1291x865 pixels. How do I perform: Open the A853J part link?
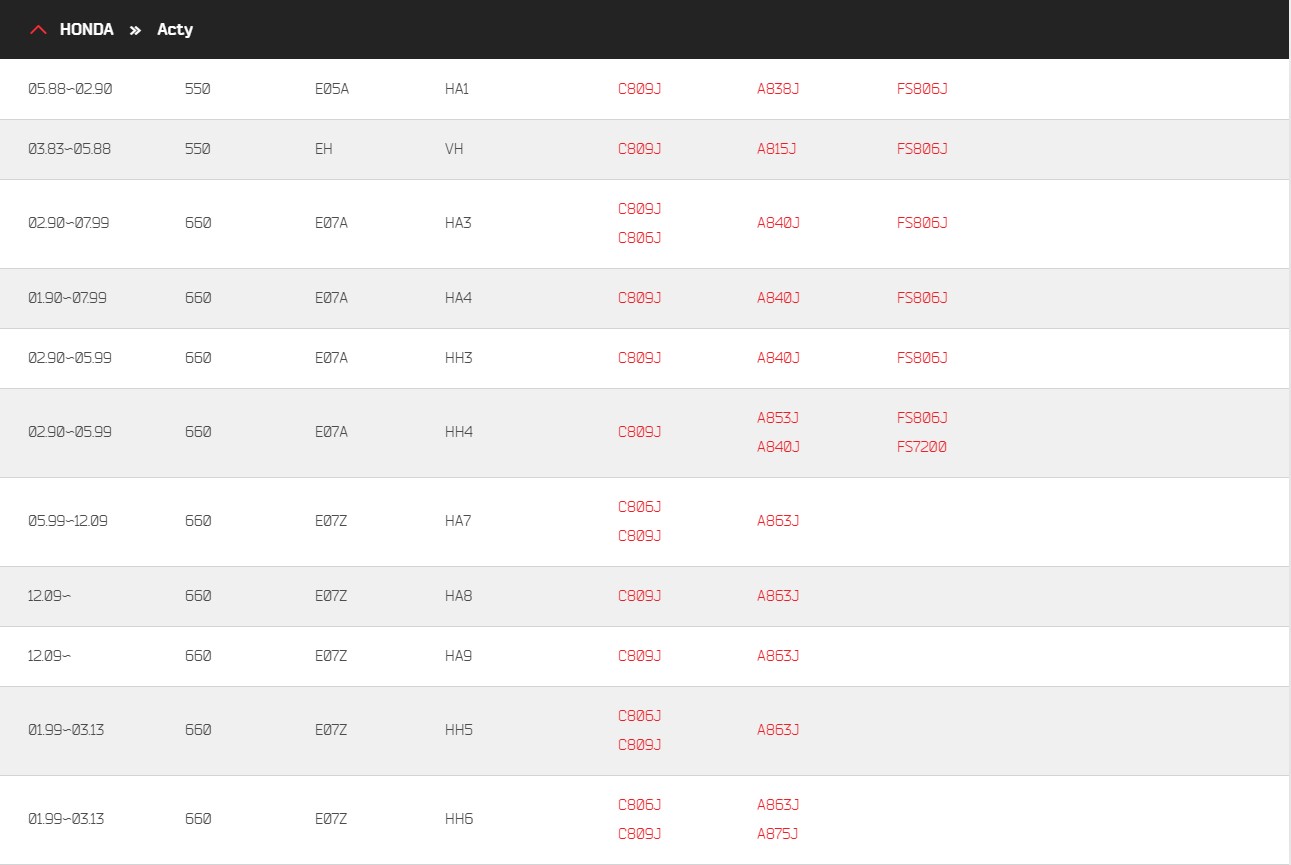(x=778, y=418)
